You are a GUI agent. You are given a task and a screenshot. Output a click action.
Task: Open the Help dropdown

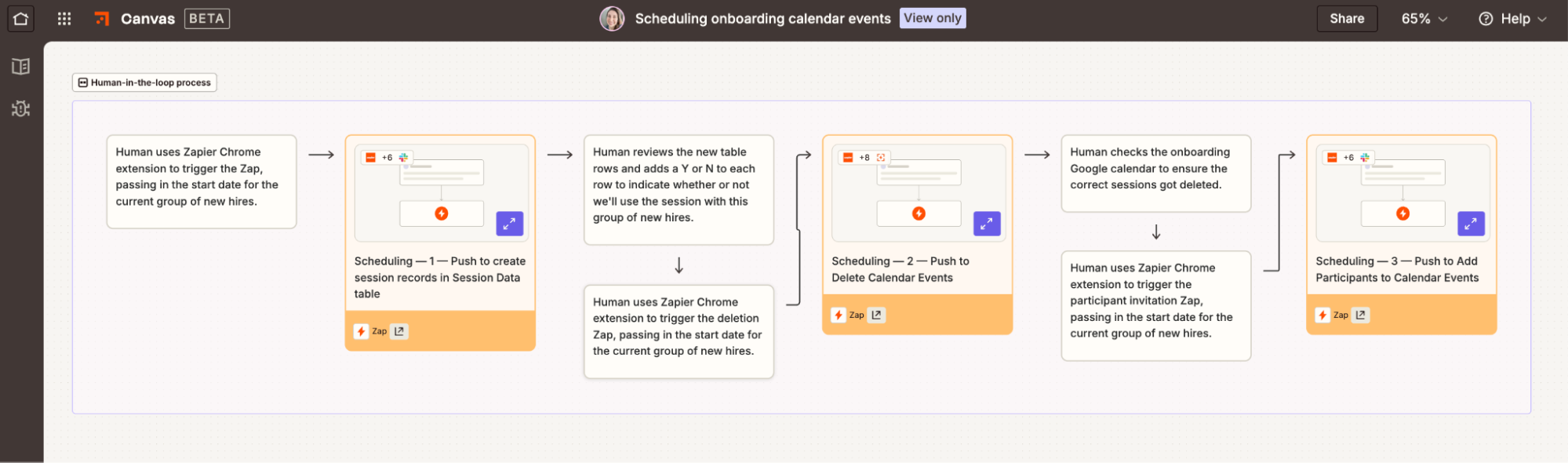click(1512, 18)
